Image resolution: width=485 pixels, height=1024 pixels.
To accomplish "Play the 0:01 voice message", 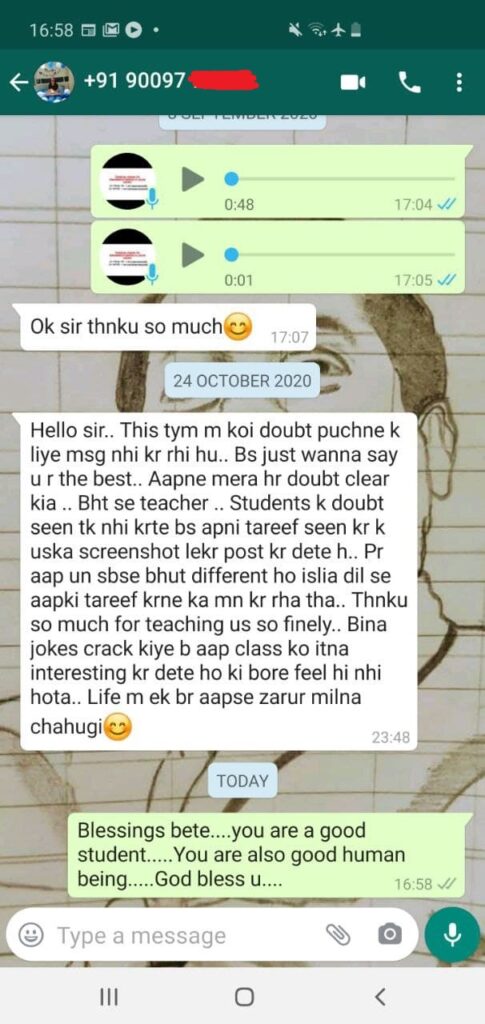I will (x=192, y=255).
